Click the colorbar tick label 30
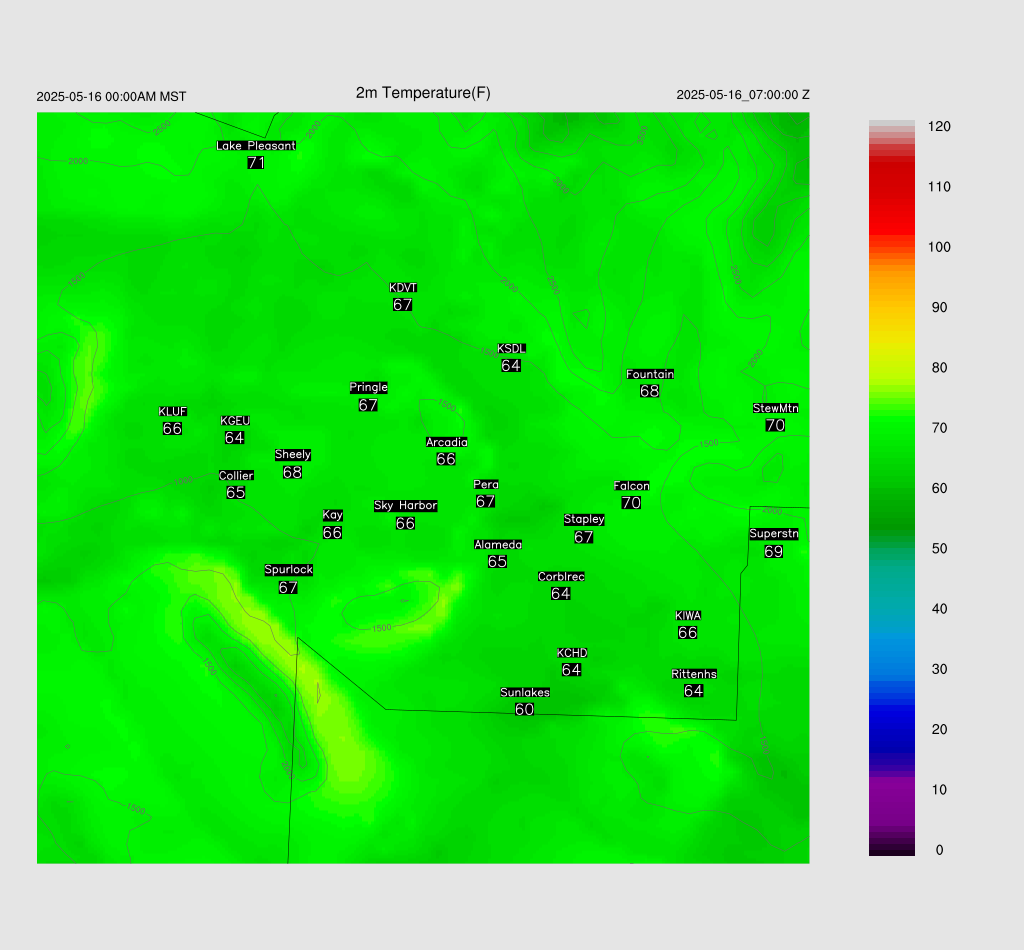Viewport: 1024px width, 950px height. click(939, 669)
